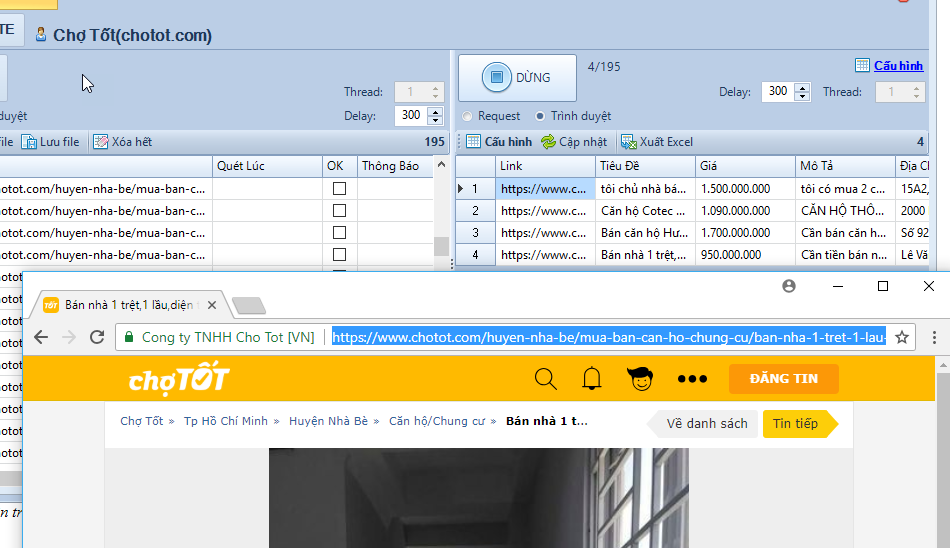Screen dimensions: 950x548
Task: Click the Căn hộ/Chung cư breadcrumb
Action: click(437, 421)
